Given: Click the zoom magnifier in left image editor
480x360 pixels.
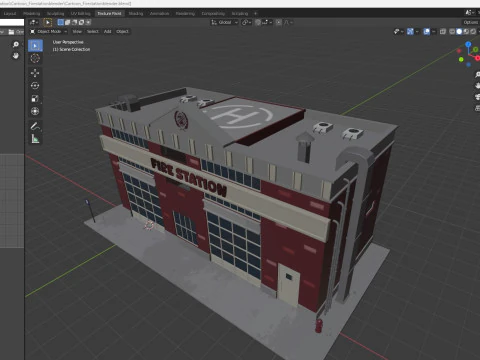Looking at the screenshot, I should pyautogui.click(x=16, y=44).
